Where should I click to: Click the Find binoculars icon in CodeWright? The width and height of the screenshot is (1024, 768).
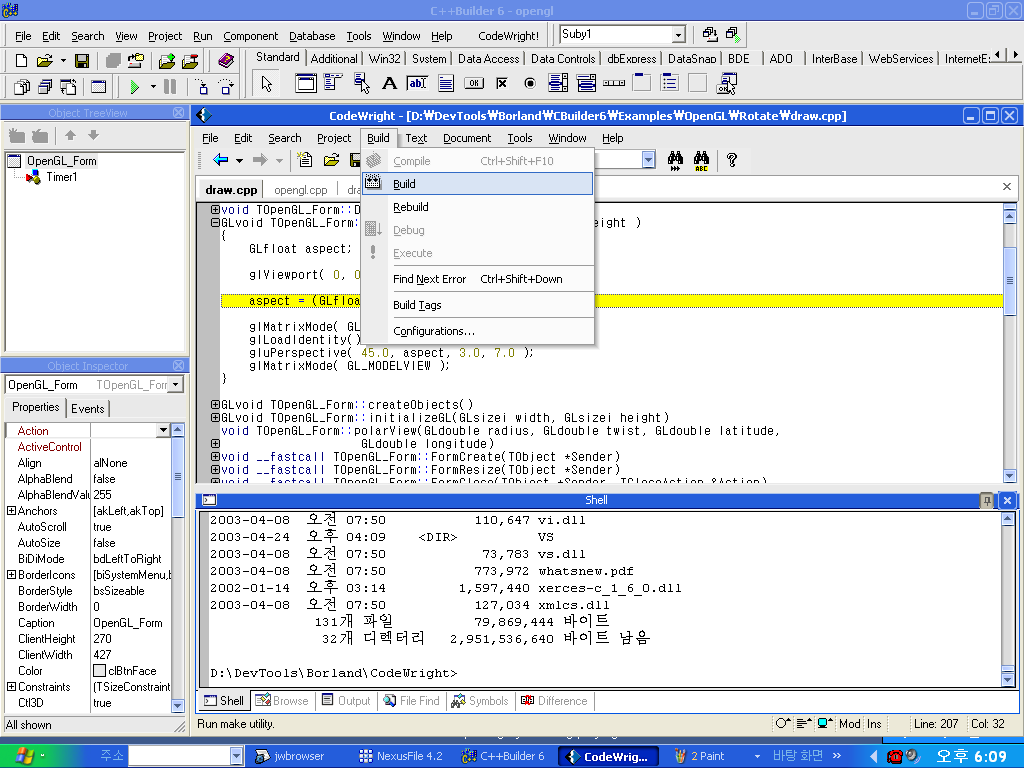pyautogui.click(x=675, y=160)
